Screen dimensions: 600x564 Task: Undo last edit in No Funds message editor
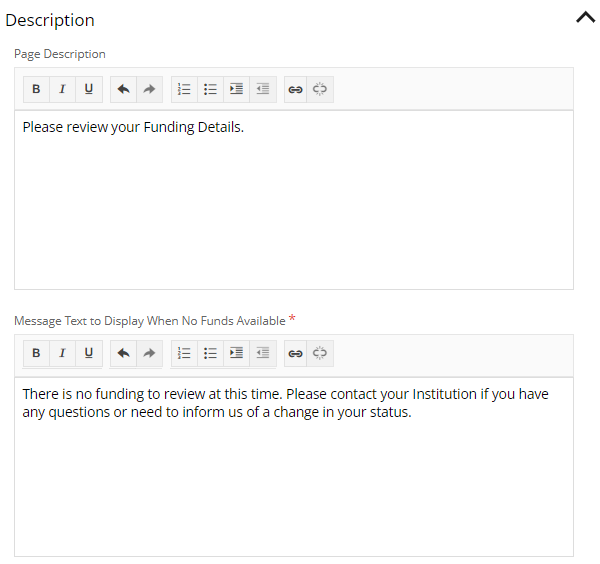click(123, 353)
